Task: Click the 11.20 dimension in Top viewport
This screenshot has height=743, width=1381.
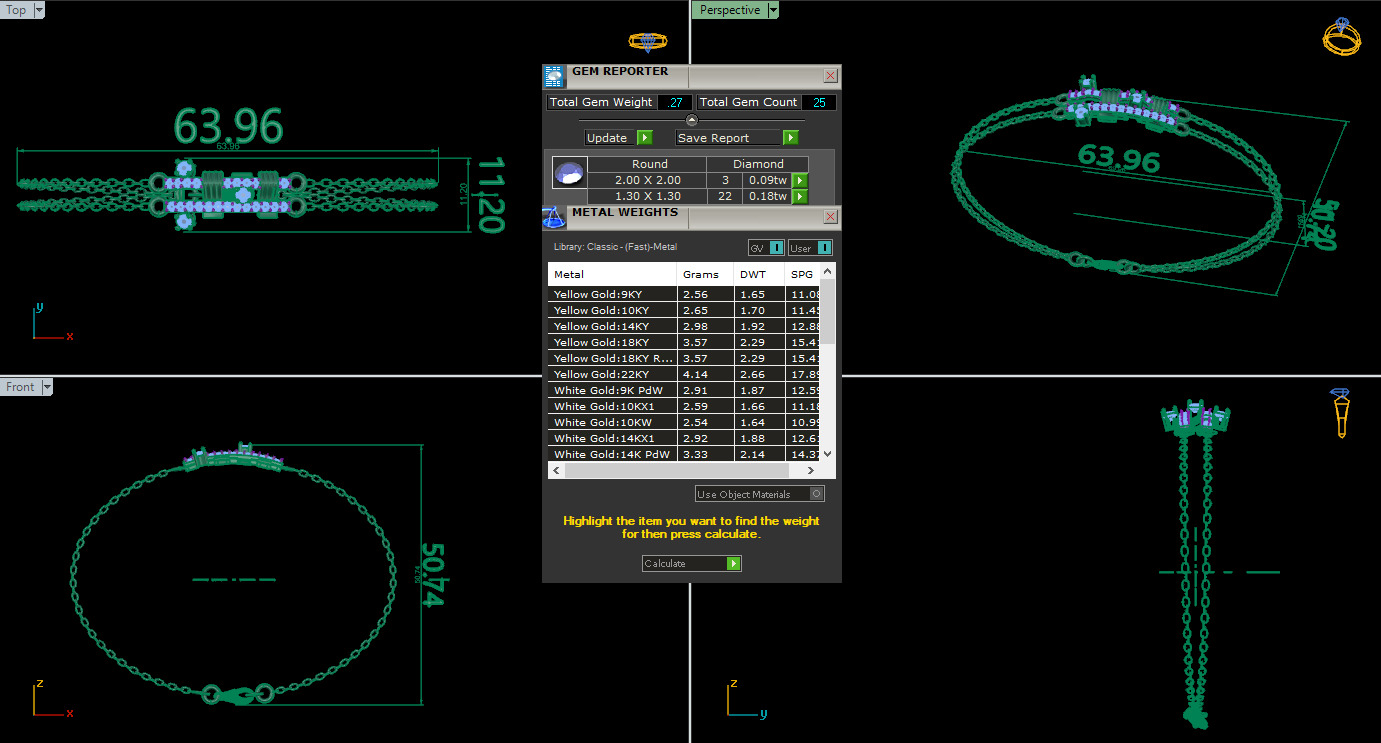Action: 490,194
